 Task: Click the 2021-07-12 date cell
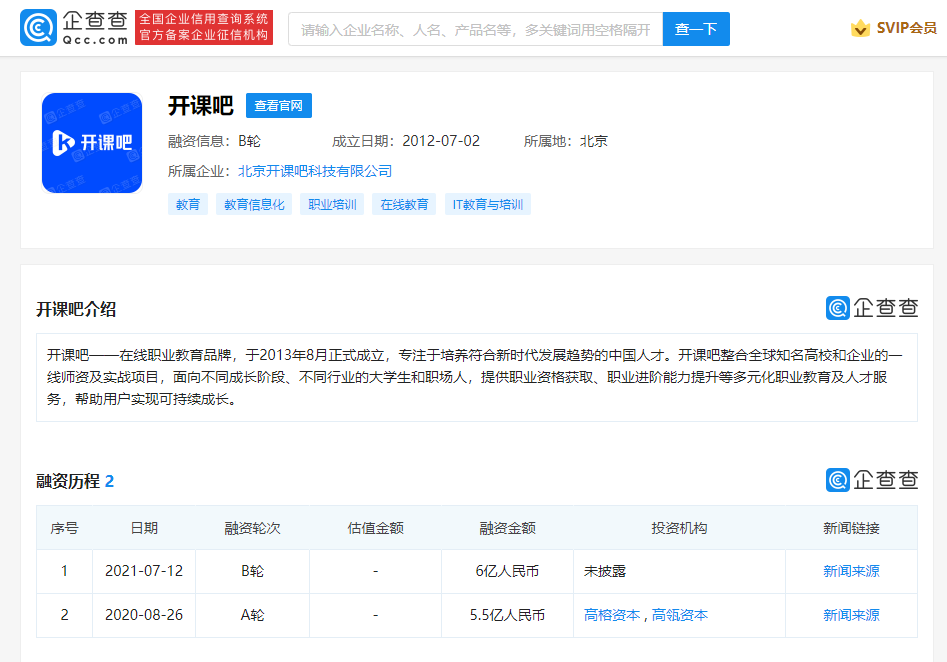point(144,571)
